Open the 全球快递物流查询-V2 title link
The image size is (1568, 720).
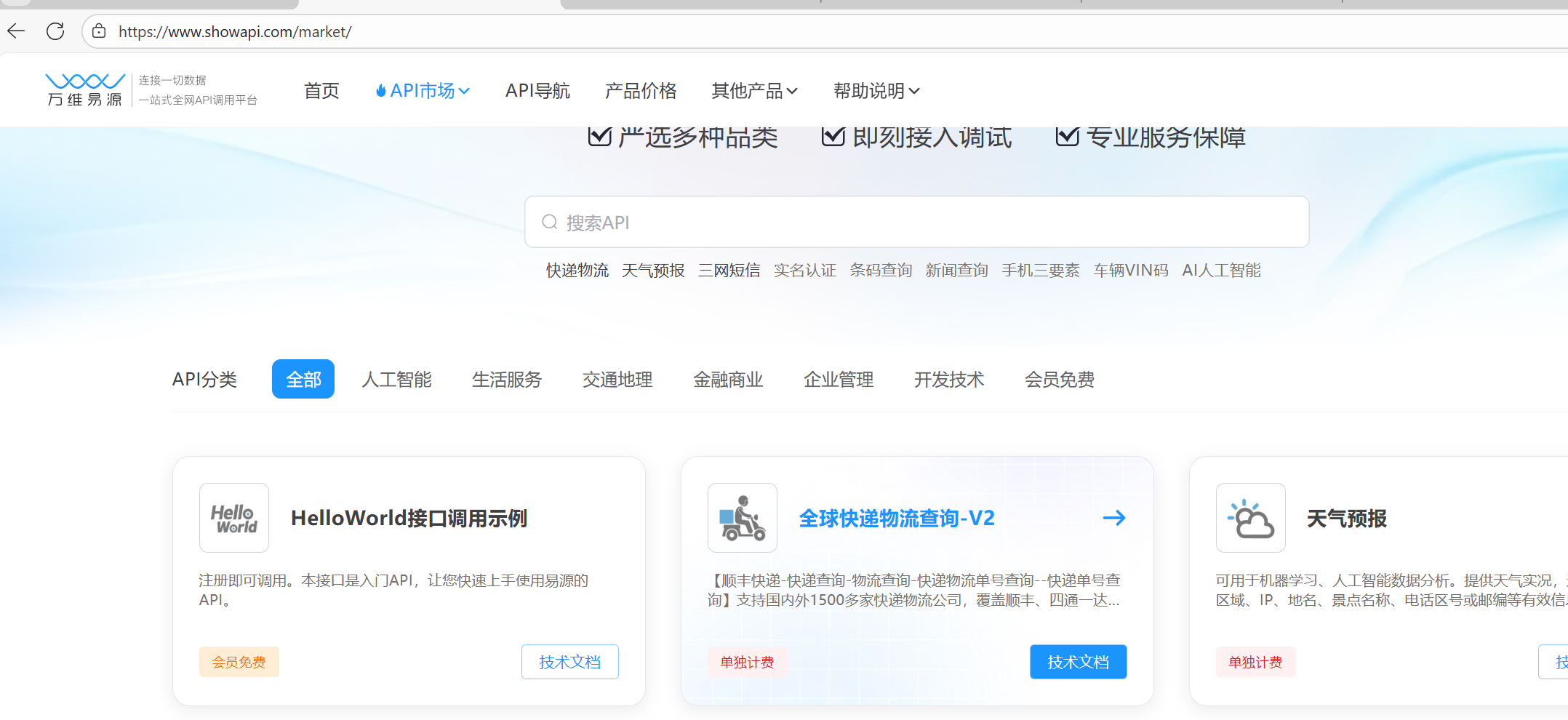897,518
